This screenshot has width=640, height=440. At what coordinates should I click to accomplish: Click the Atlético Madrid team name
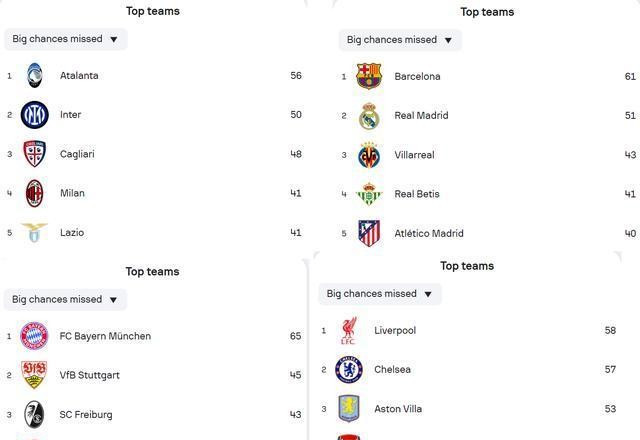click(429, 233)
